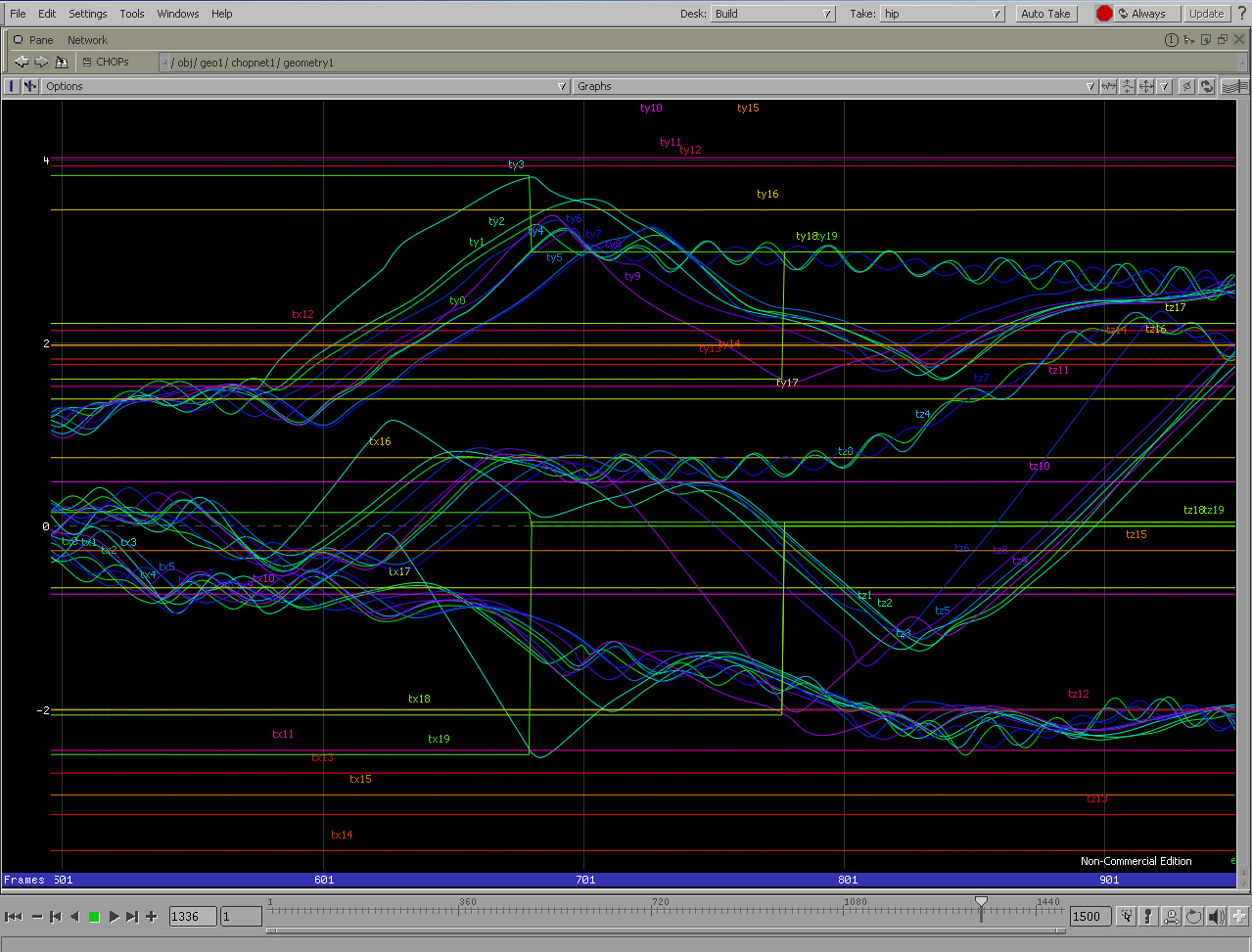Click the real-time clock playback icon

[1171, 917]
